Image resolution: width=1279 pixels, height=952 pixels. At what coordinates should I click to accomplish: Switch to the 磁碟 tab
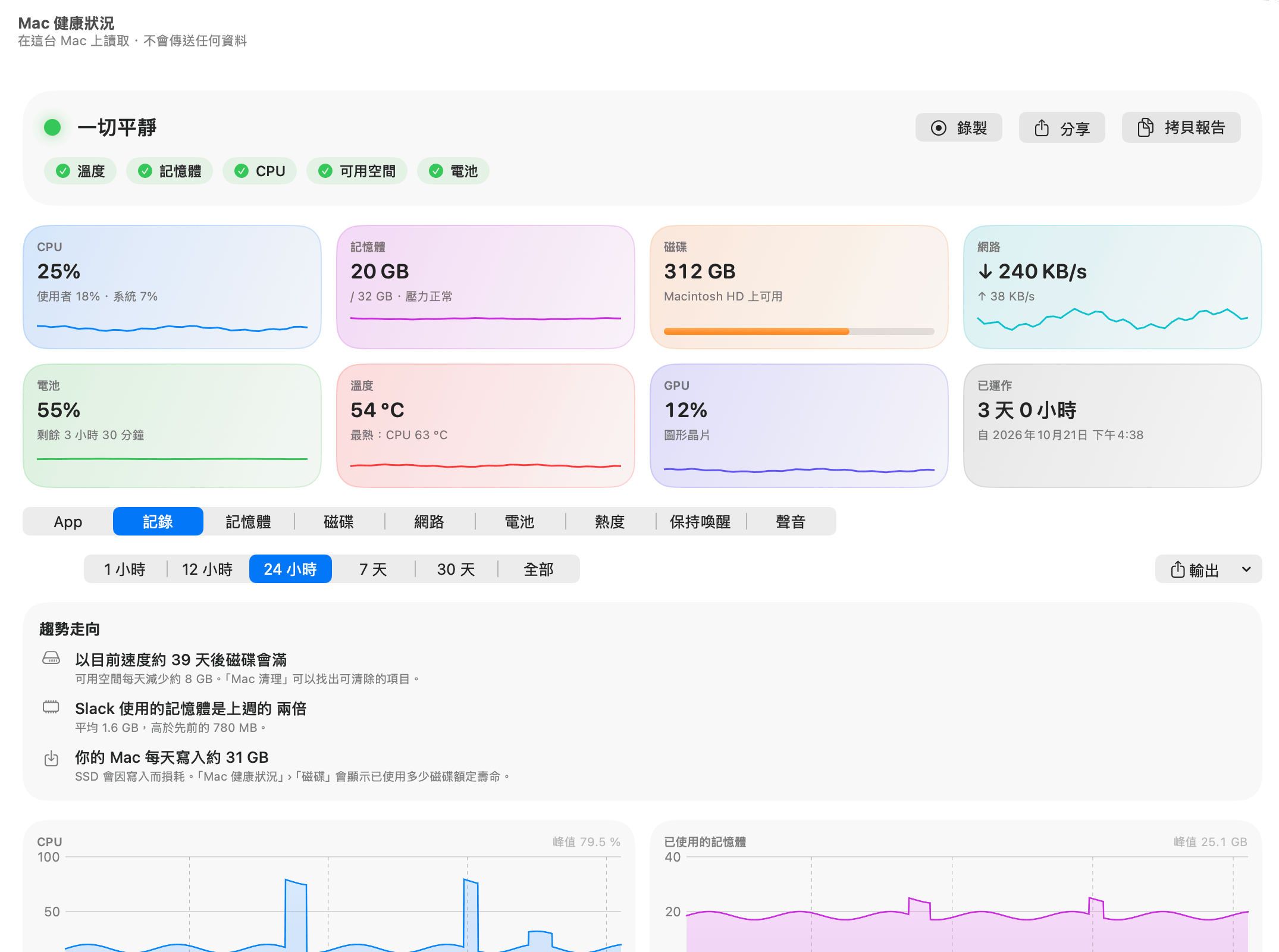(339, 522)
